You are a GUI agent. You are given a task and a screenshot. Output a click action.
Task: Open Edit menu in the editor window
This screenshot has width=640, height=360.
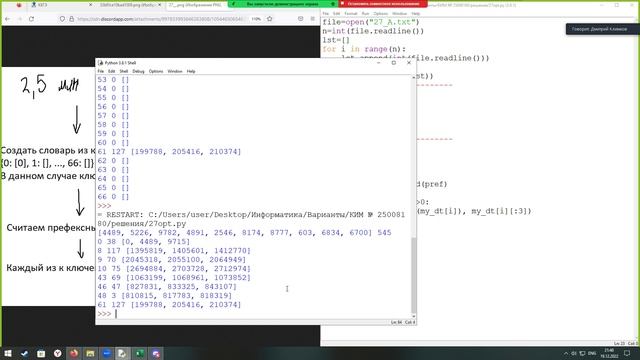point(336,13)
